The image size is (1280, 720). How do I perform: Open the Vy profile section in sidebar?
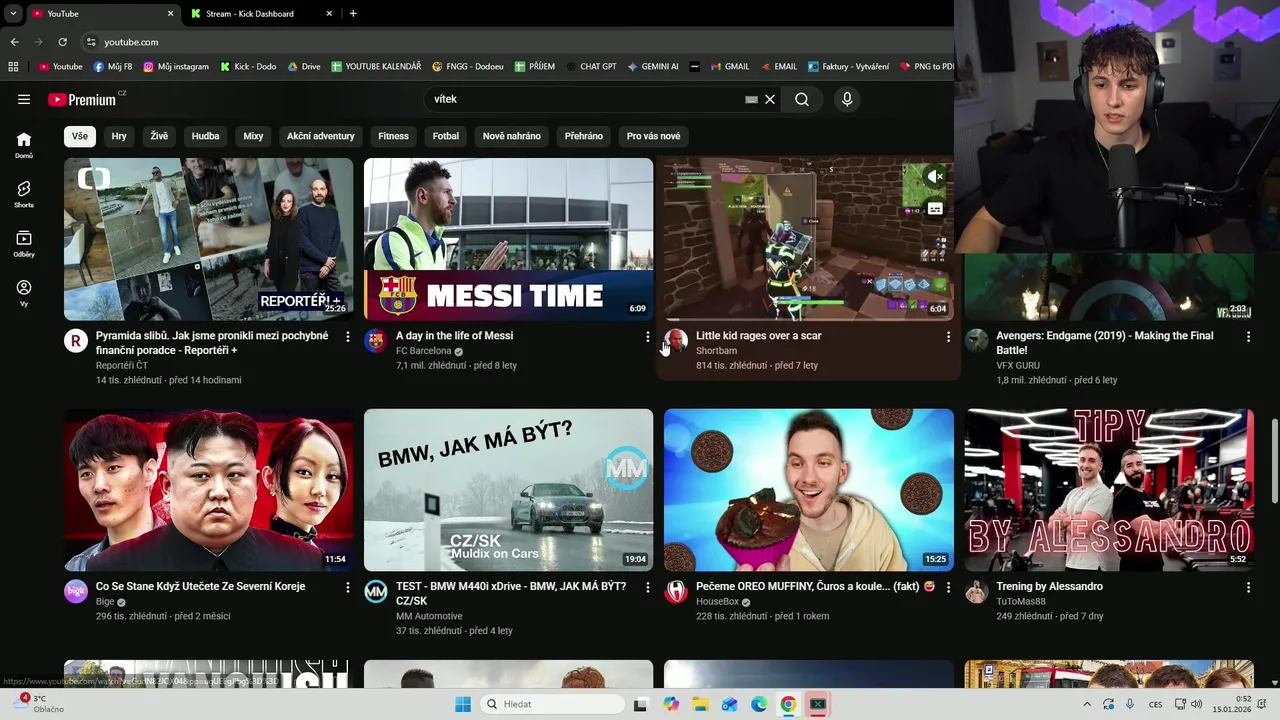(24, 293)
